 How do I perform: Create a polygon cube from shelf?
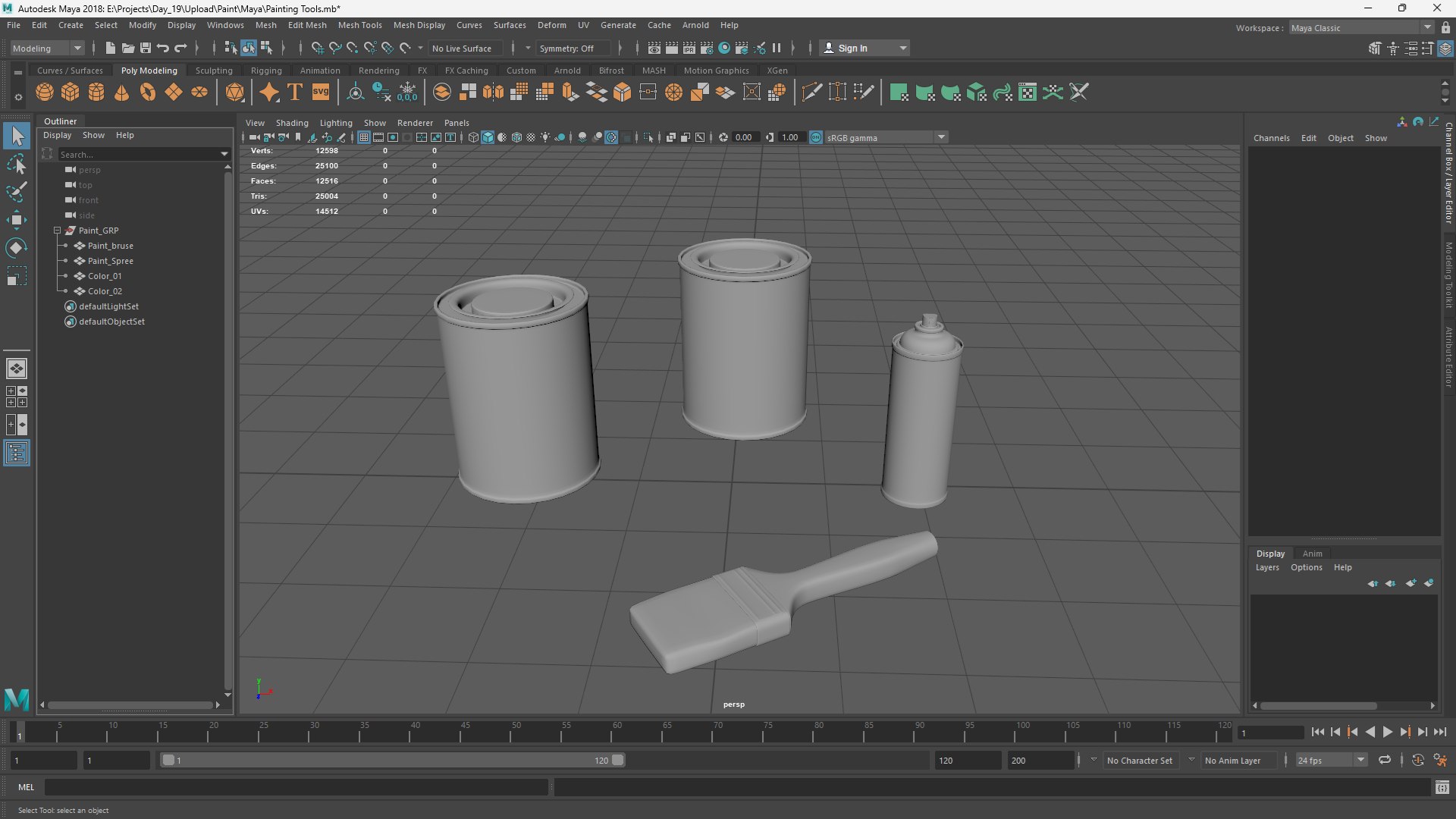71,93
